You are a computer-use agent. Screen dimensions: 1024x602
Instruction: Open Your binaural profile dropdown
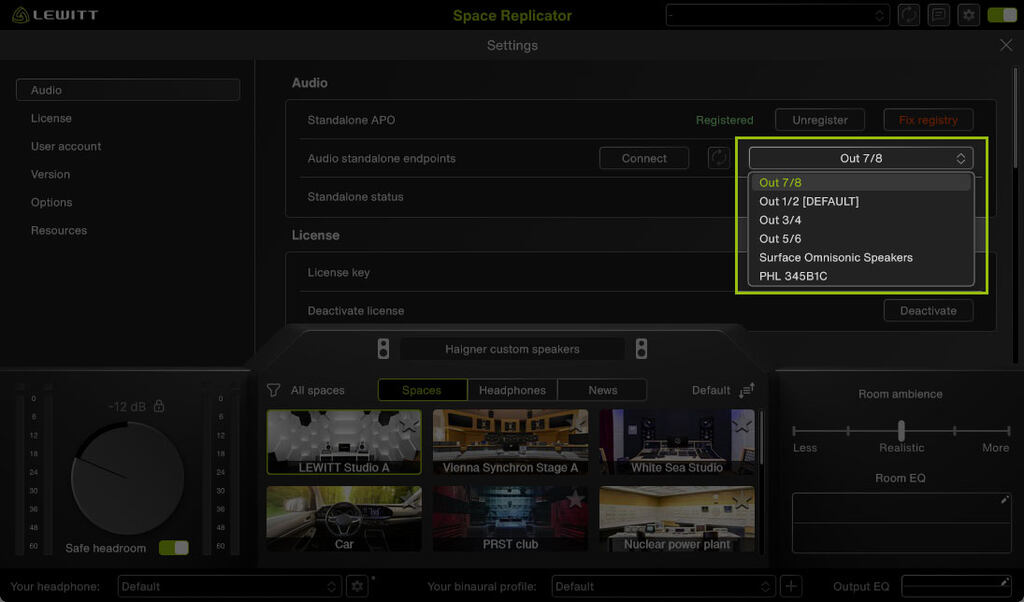[x=662, y=586]
